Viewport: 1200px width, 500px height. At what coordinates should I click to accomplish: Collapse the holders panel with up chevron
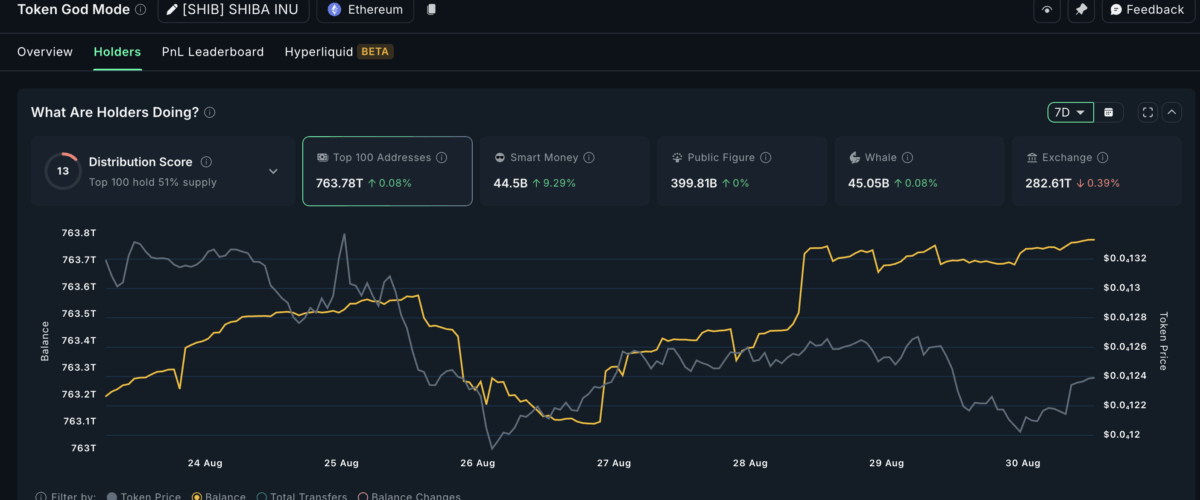pyautogui.click(x=1172, y=113)
